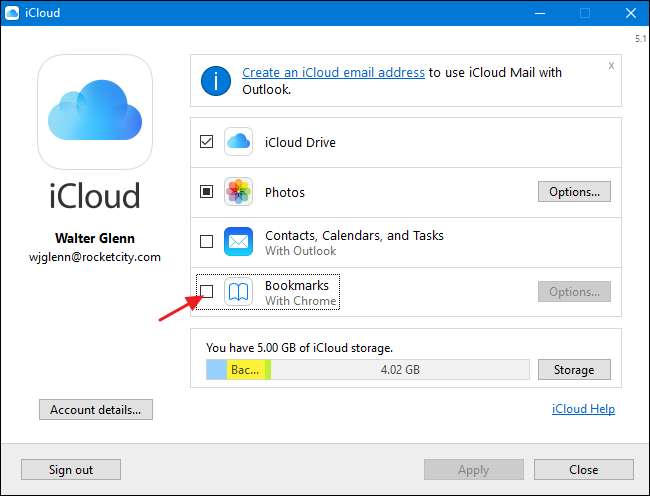Click the wjglenn@rocketcity.com email text
Viewport: 650px width, 496px height.
[95, 257]
